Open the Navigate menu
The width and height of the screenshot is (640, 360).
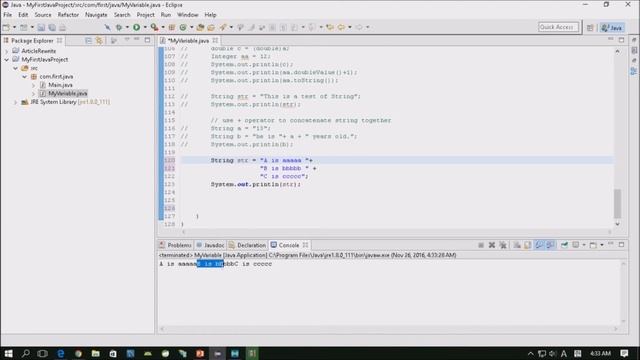(x=96, y=15)
